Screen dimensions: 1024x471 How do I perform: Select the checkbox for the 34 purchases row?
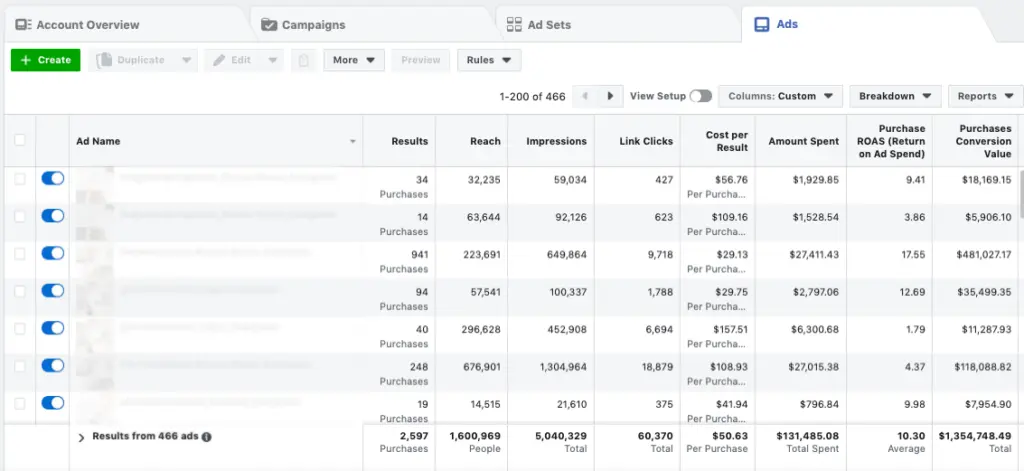point(20,178)
